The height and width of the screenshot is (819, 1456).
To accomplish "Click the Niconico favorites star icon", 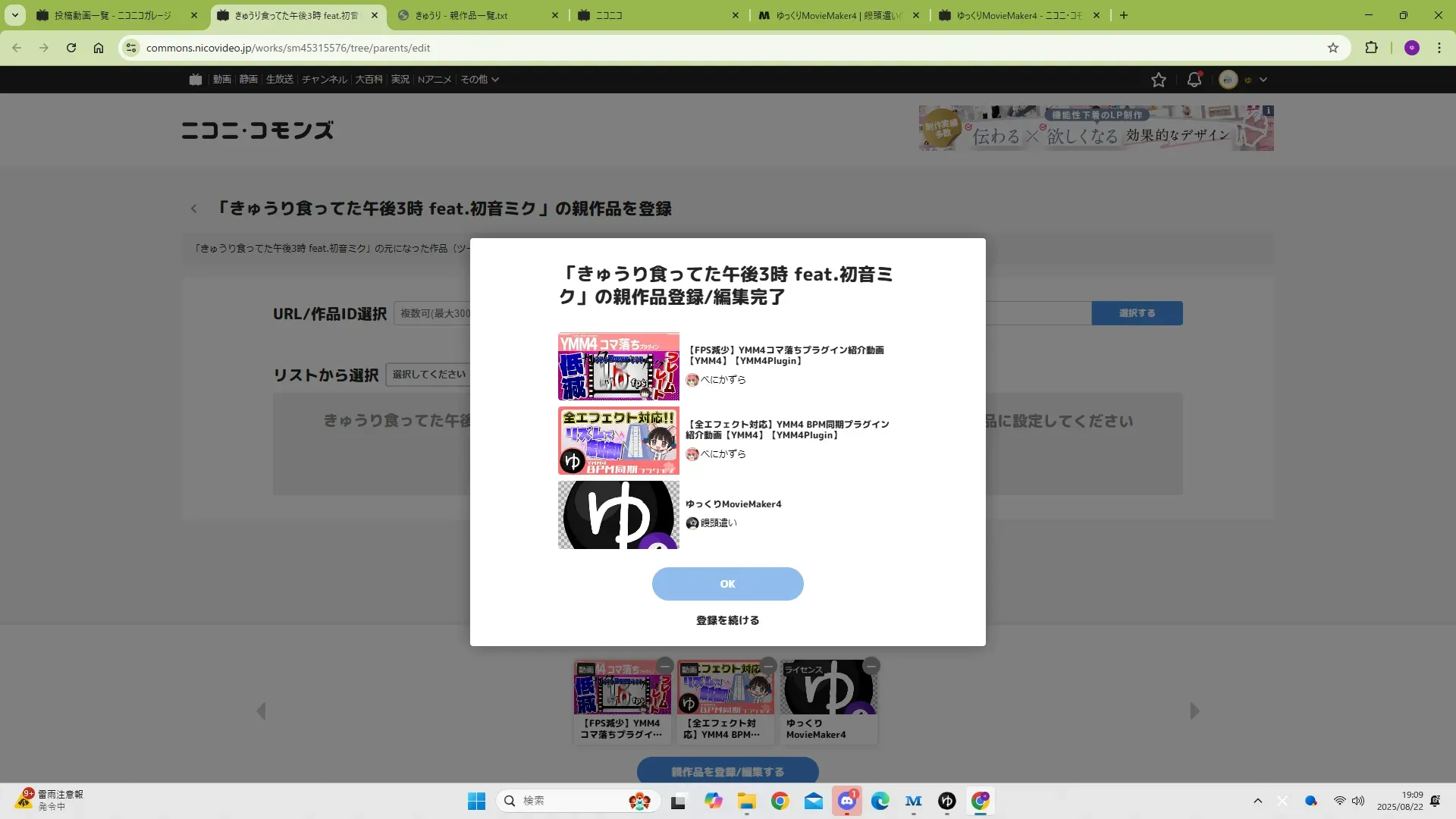I will pyautogui.click(x=1158, y=80).
